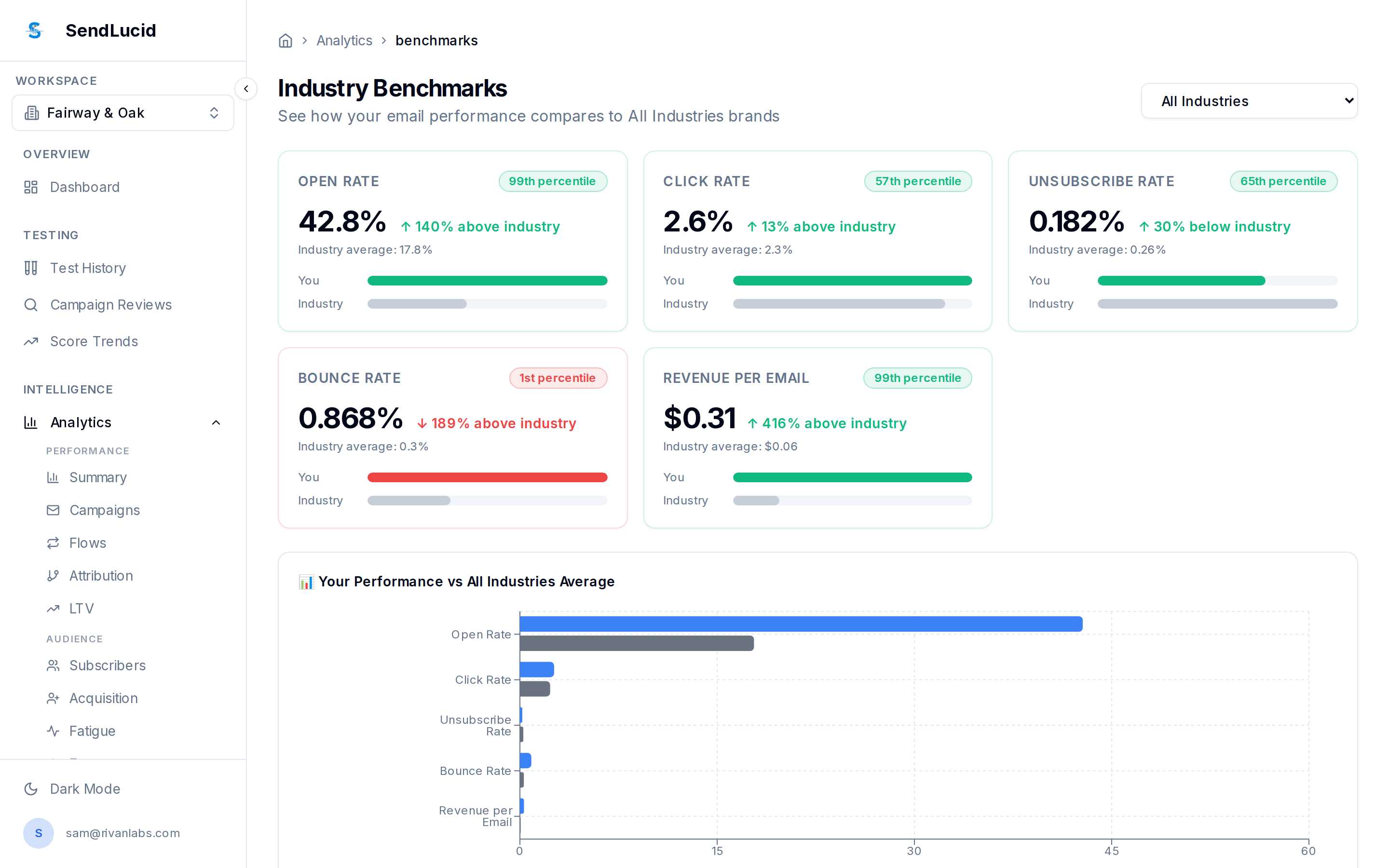Click 'Industry average: 0.26%' text
Screen dimensions: 1389x868
click(x=1097, y=250)
